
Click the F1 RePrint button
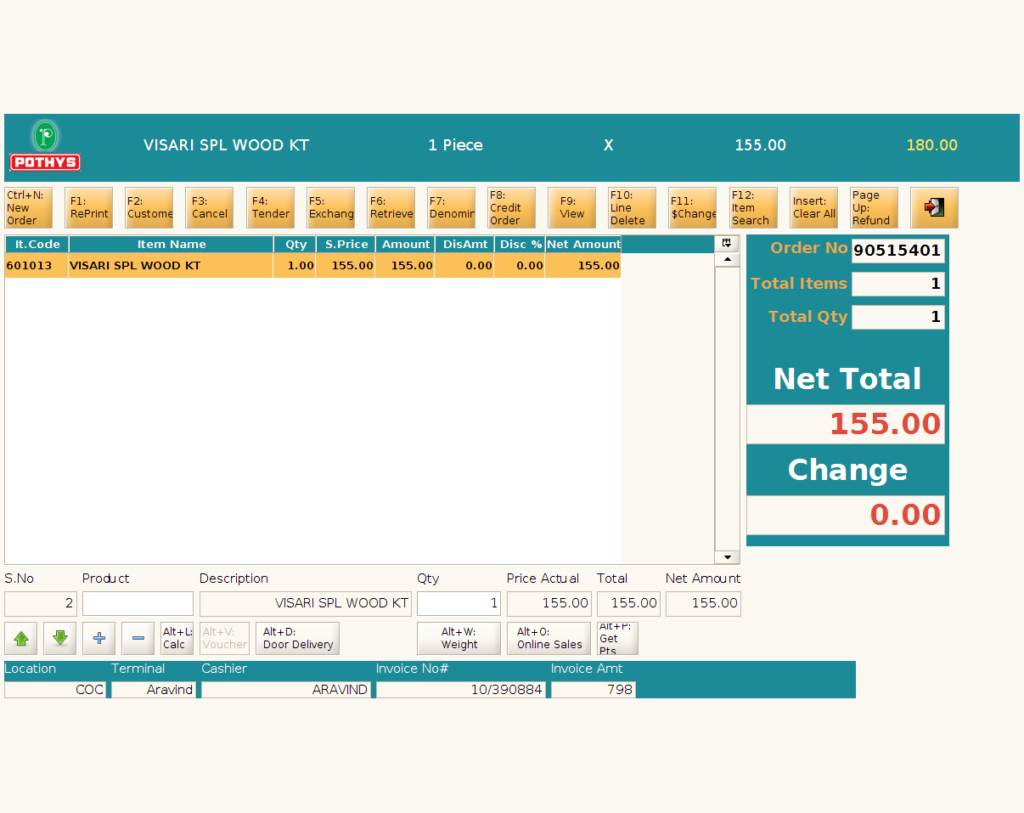pyautogui.click(x=89, y=208)
